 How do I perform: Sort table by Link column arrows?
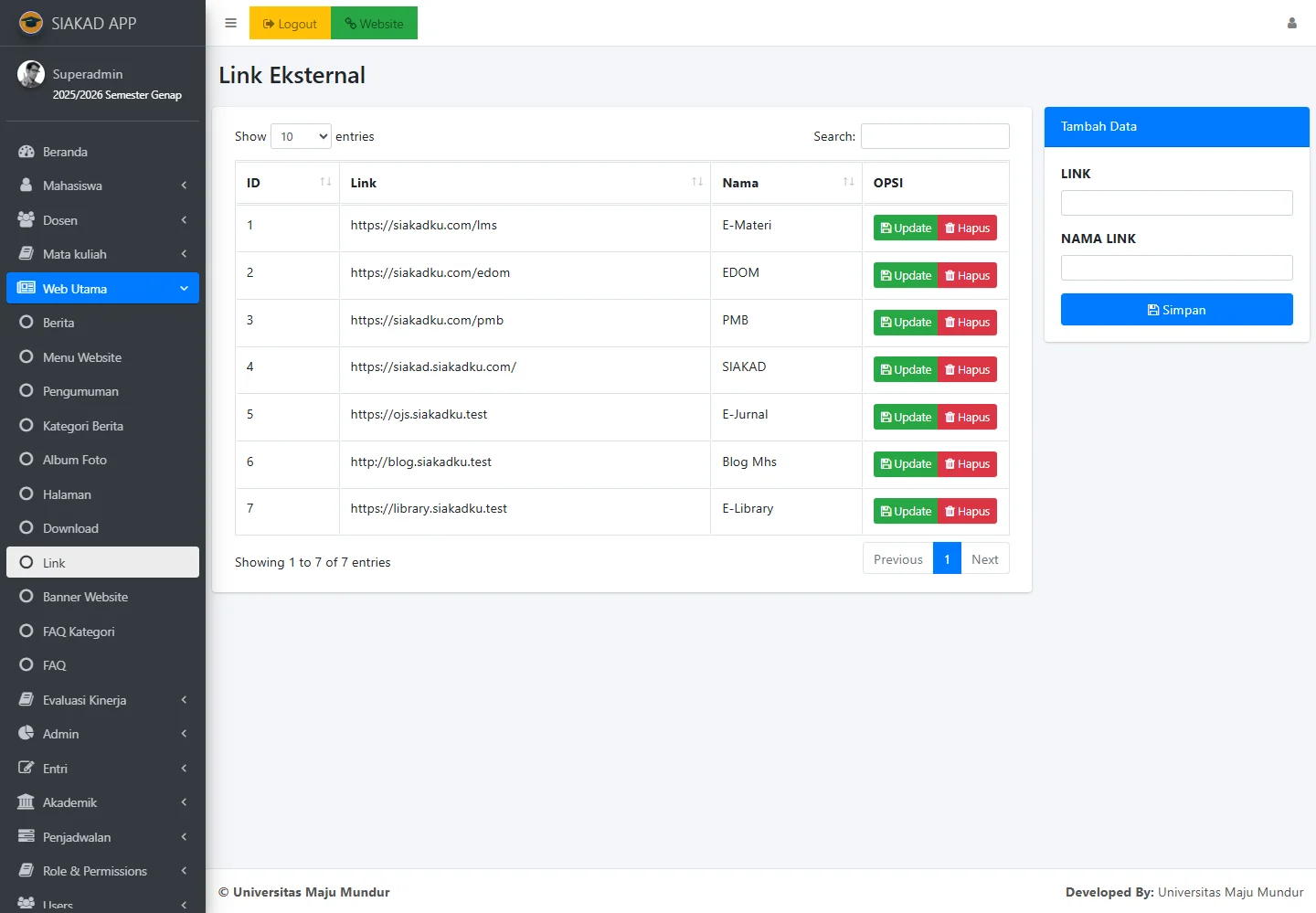[697, 183]
